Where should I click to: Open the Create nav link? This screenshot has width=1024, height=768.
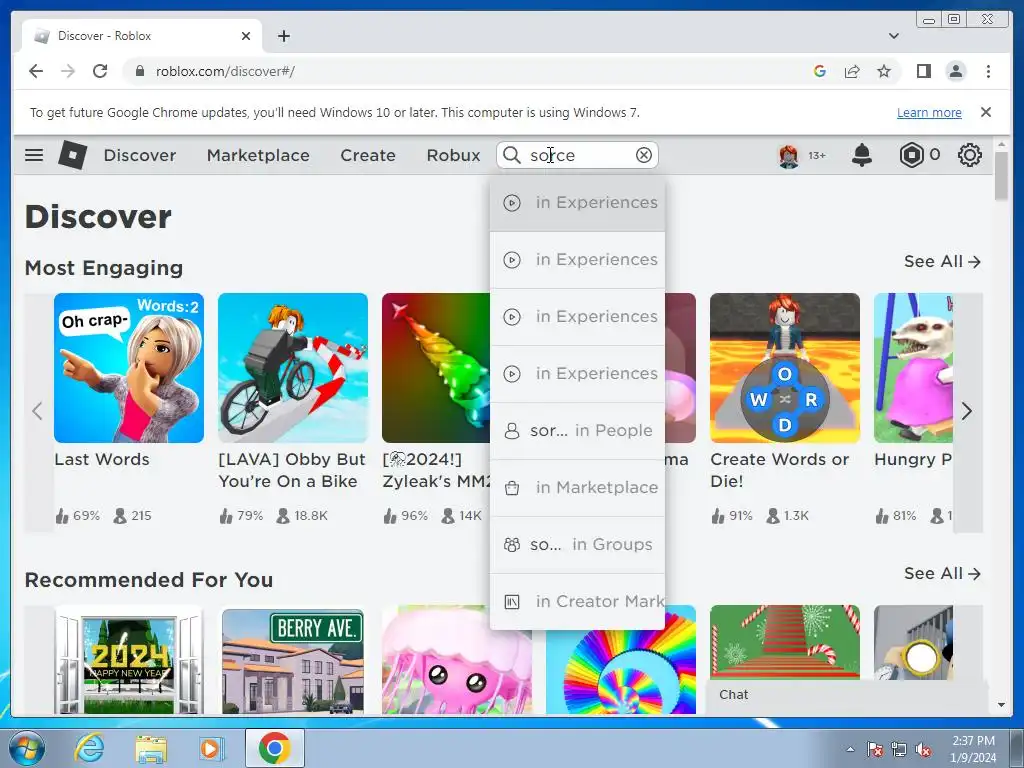[x=368, y=155]
